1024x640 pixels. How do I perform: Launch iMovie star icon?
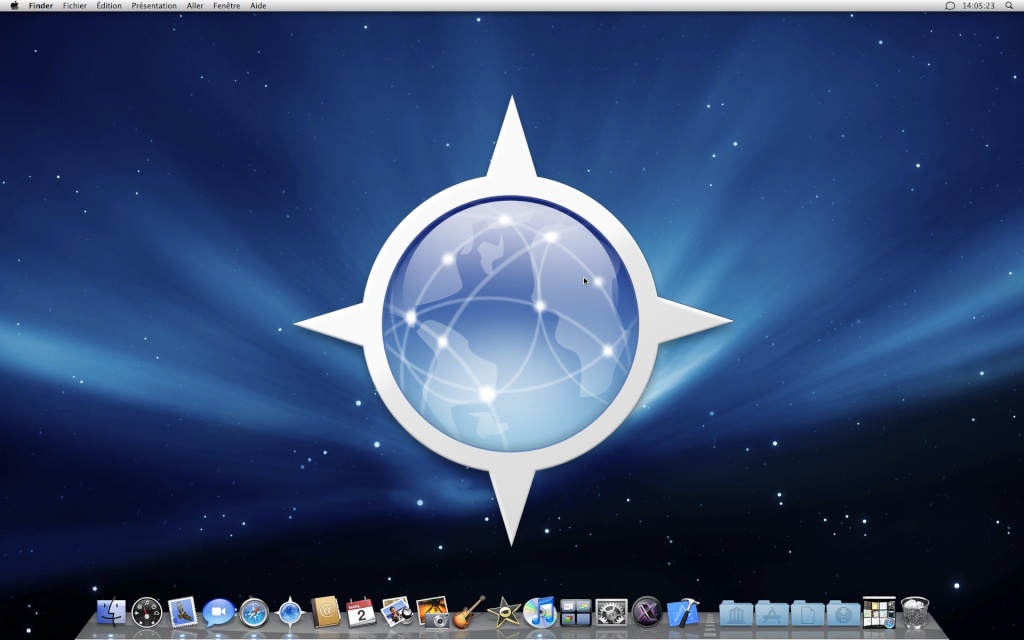(x=504, y=613)
